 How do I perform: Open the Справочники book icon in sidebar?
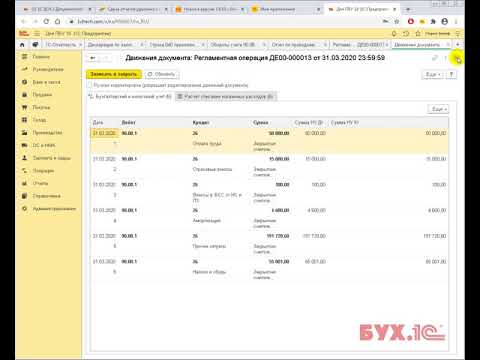click(24, 196)
